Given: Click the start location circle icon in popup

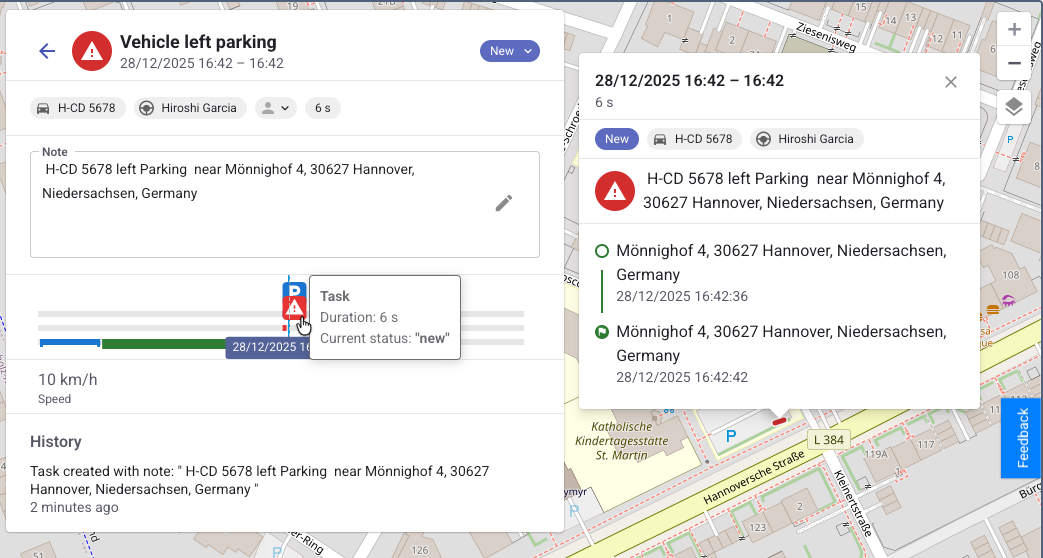Looking at the screenshot, I should 602,251.
